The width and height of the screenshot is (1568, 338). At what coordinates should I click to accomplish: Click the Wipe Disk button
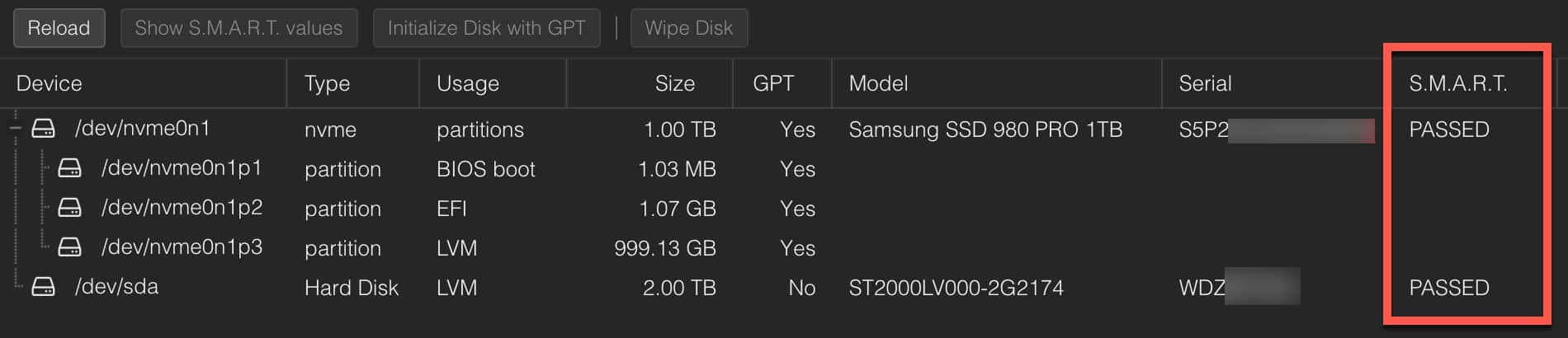point(688,28)
